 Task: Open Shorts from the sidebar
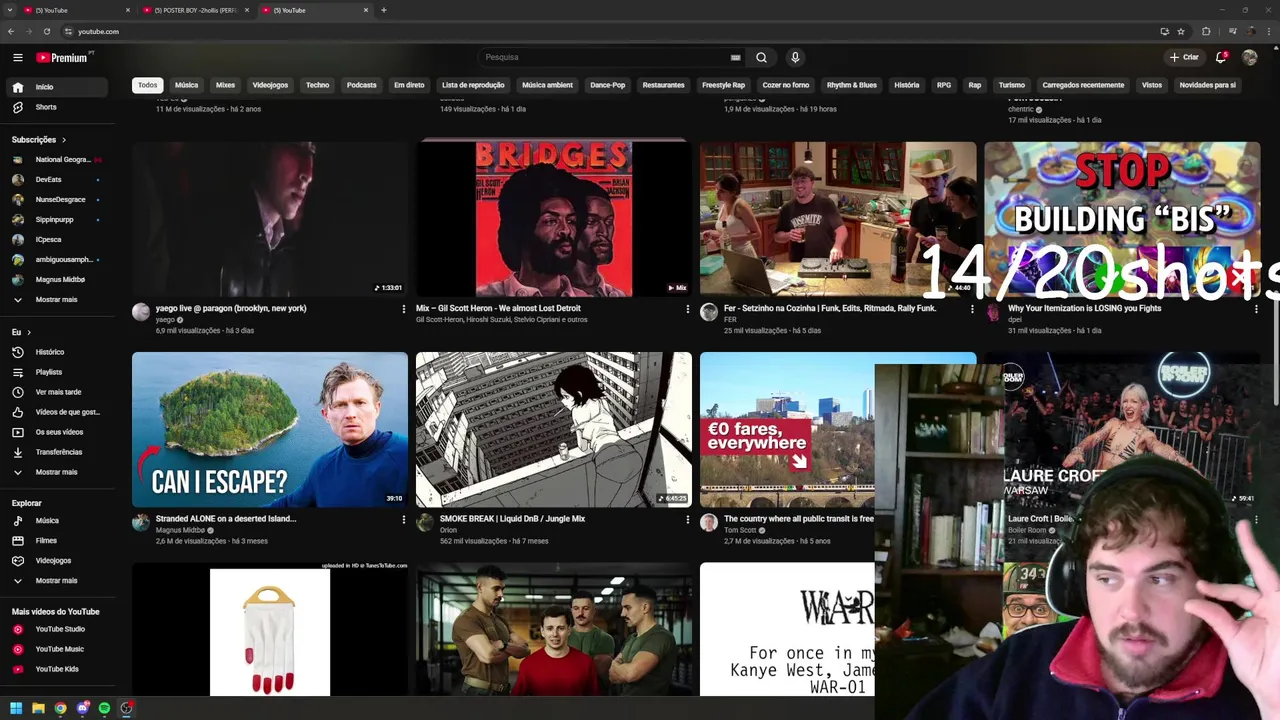pos(57,107)
